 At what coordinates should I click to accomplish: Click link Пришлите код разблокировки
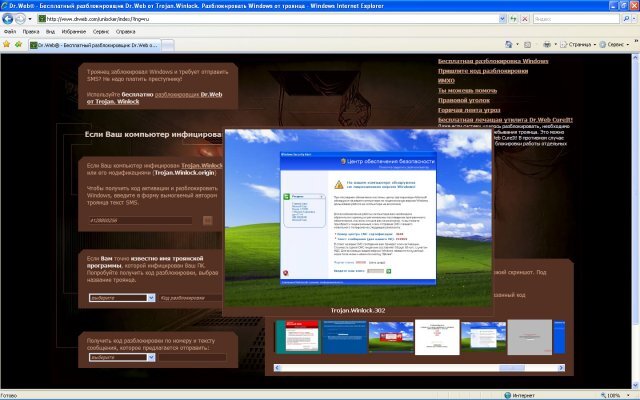pyautogui.click(x=483, y=71)
